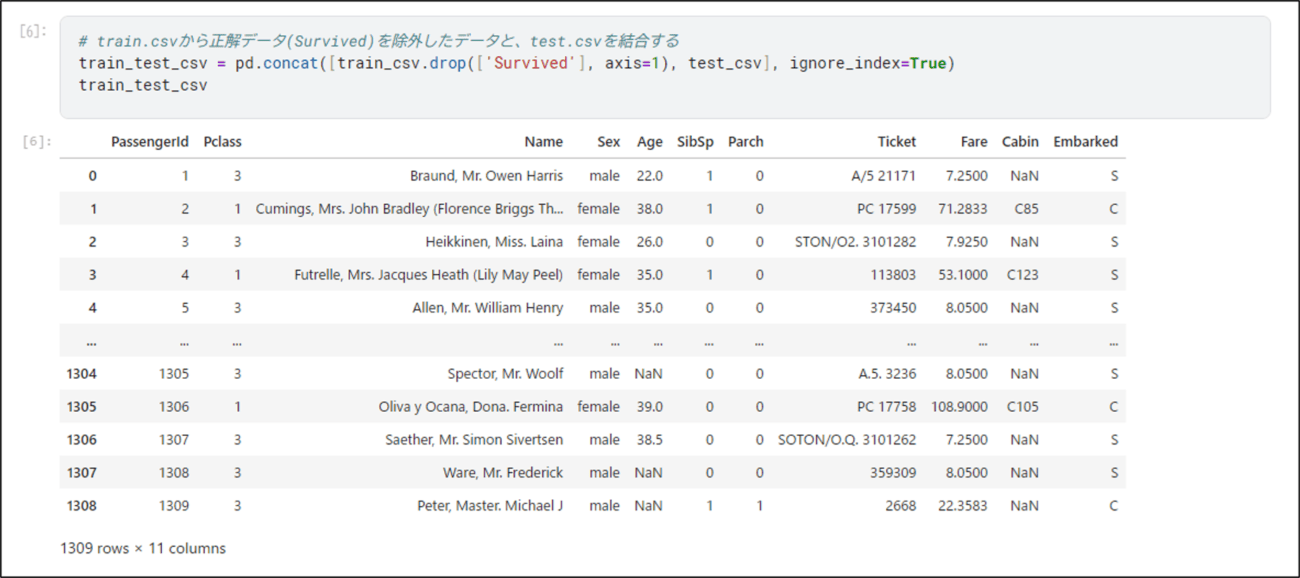The image size is (1300, 578).
Task: Click the 'Name' column header
Action: 543,142
